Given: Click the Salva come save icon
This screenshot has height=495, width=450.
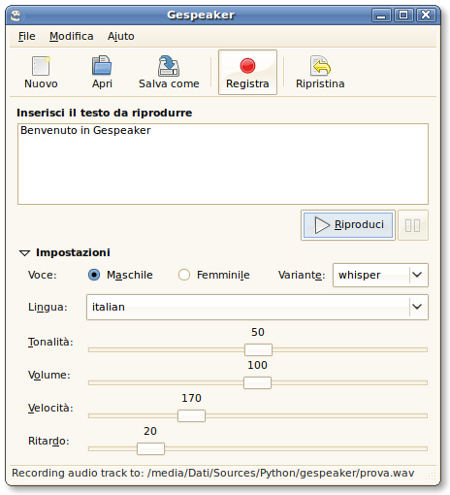Looking at the screenshot, I should (169, 66).
